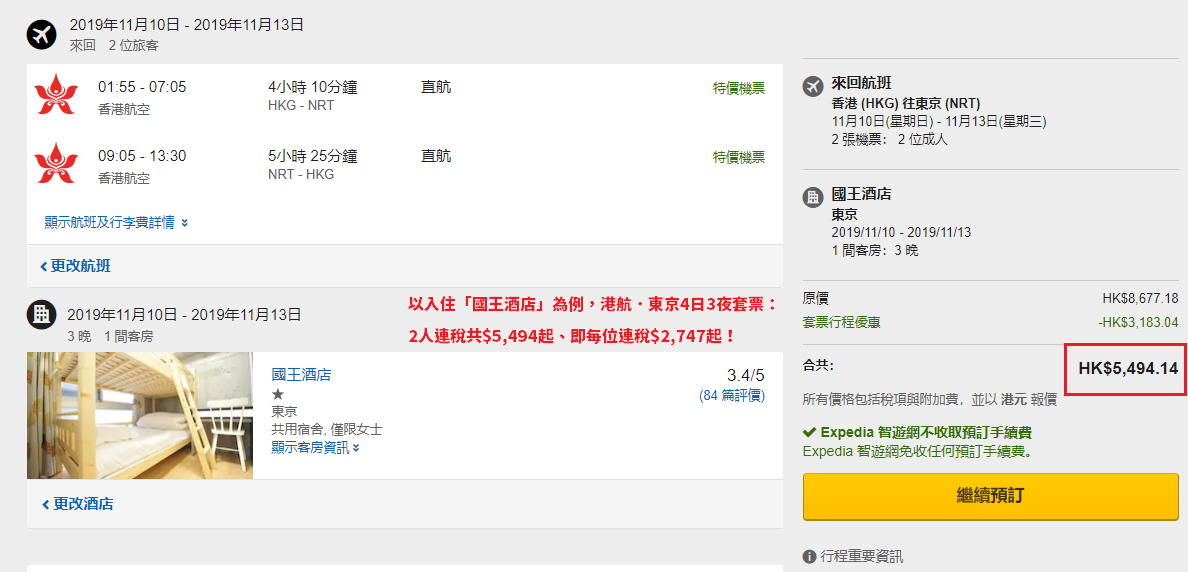This screenshot has height=572, width=1188.
Task: Click sidebar hotel icon next to 國王酒店
Action: coord(813,197)
